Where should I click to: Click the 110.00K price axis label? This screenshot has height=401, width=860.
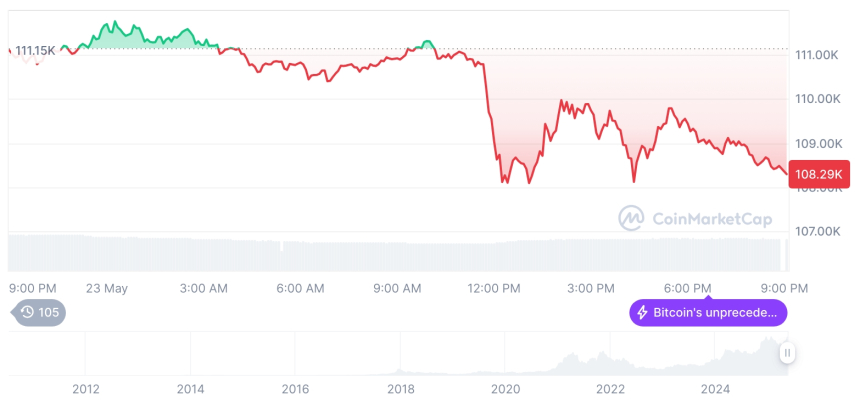pos(816,99)
